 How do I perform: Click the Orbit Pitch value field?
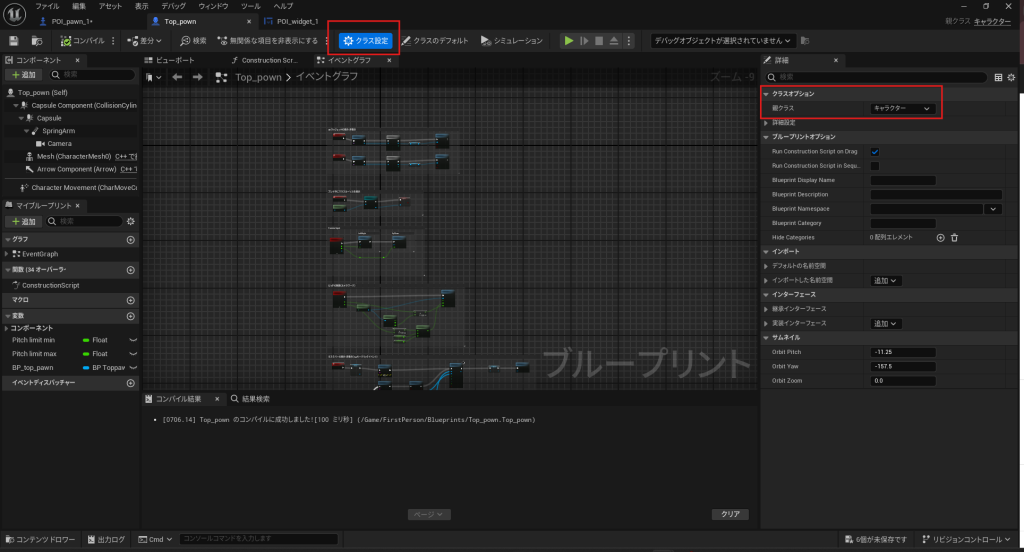coord(903,352)
